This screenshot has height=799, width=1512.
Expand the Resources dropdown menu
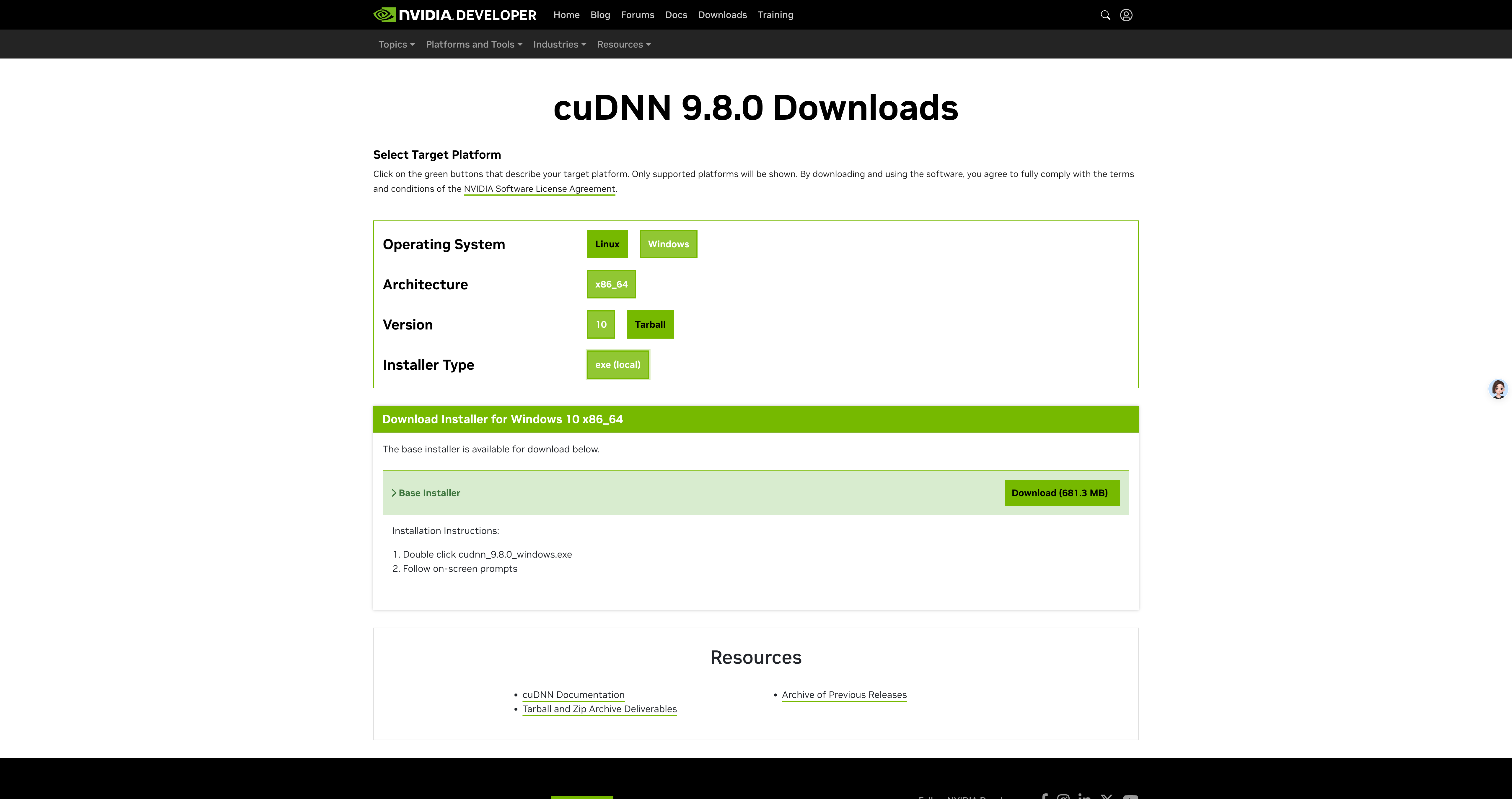tap(624, 45)
